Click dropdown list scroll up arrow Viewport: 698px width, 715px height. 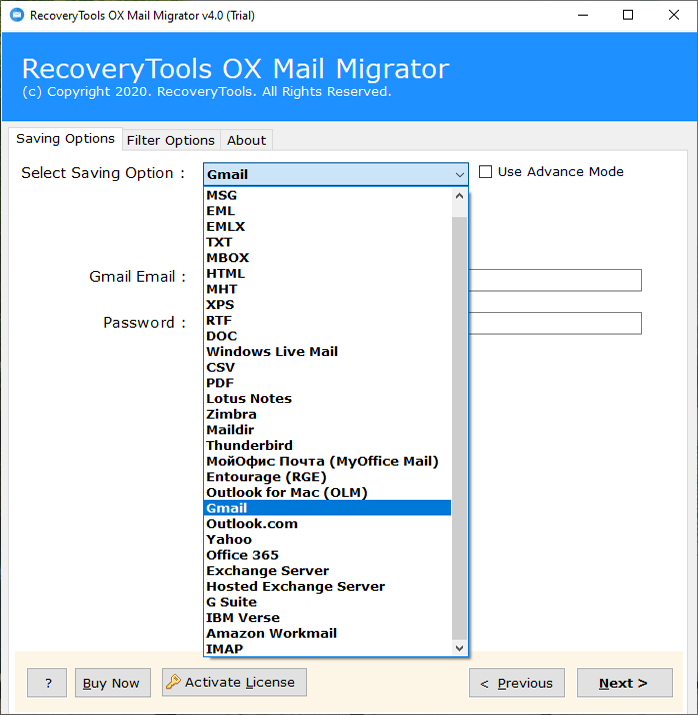[460, 196]
